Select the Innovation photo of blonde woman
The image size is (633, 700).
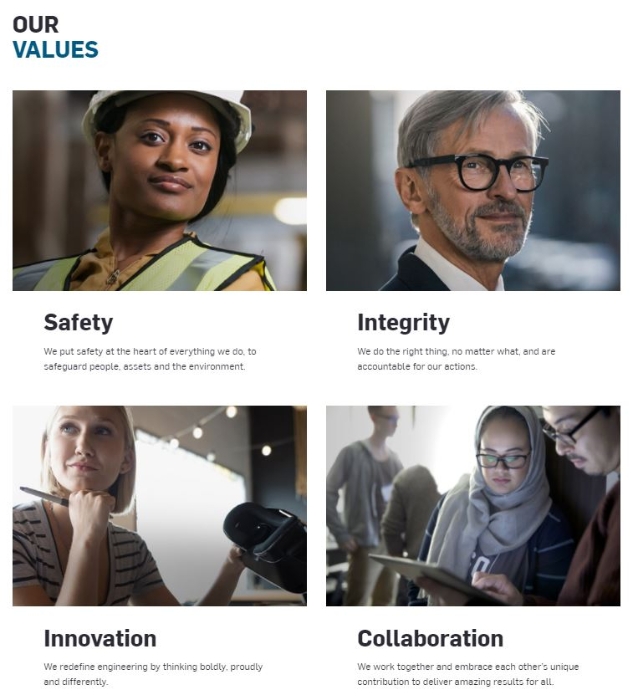tap(159, 505)
